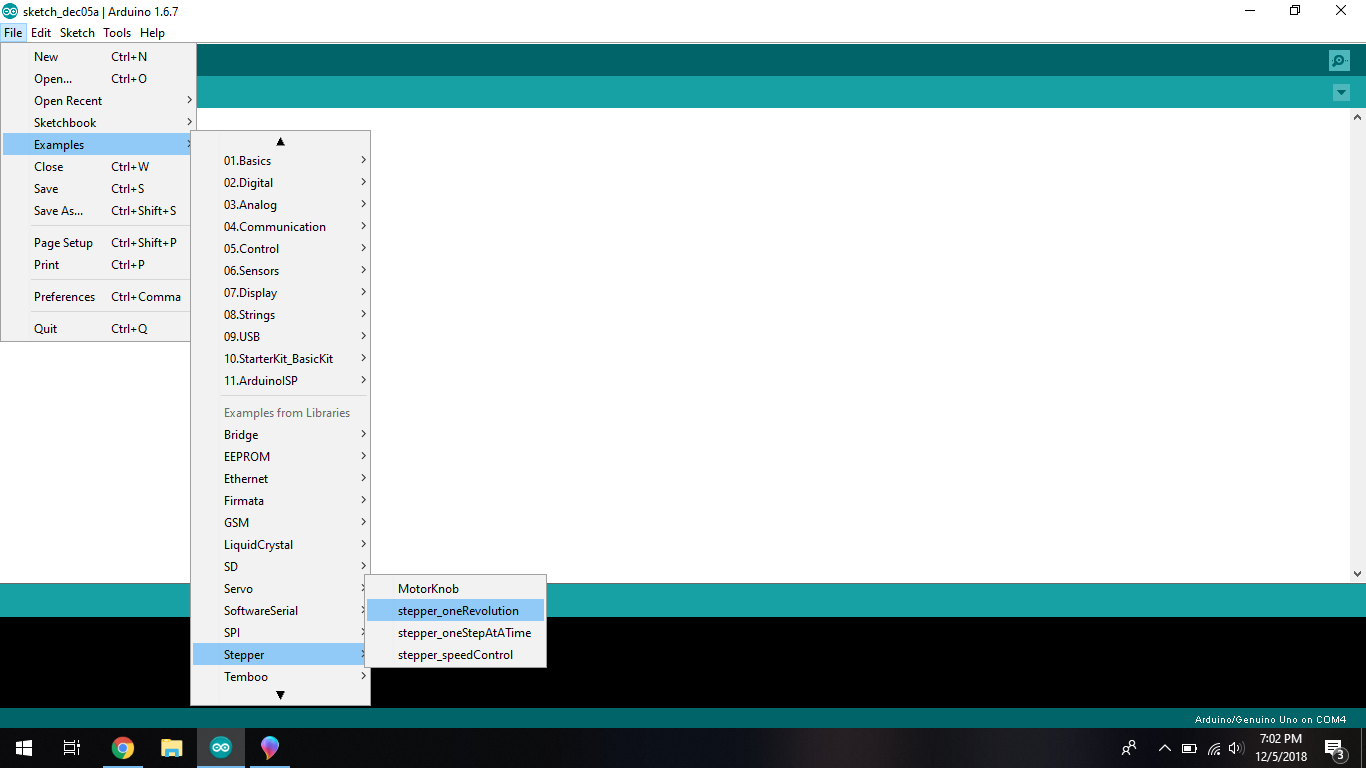Choose Open... from the File menu
The width and height of the screenshot is (1366, 768).
point(98,79)
